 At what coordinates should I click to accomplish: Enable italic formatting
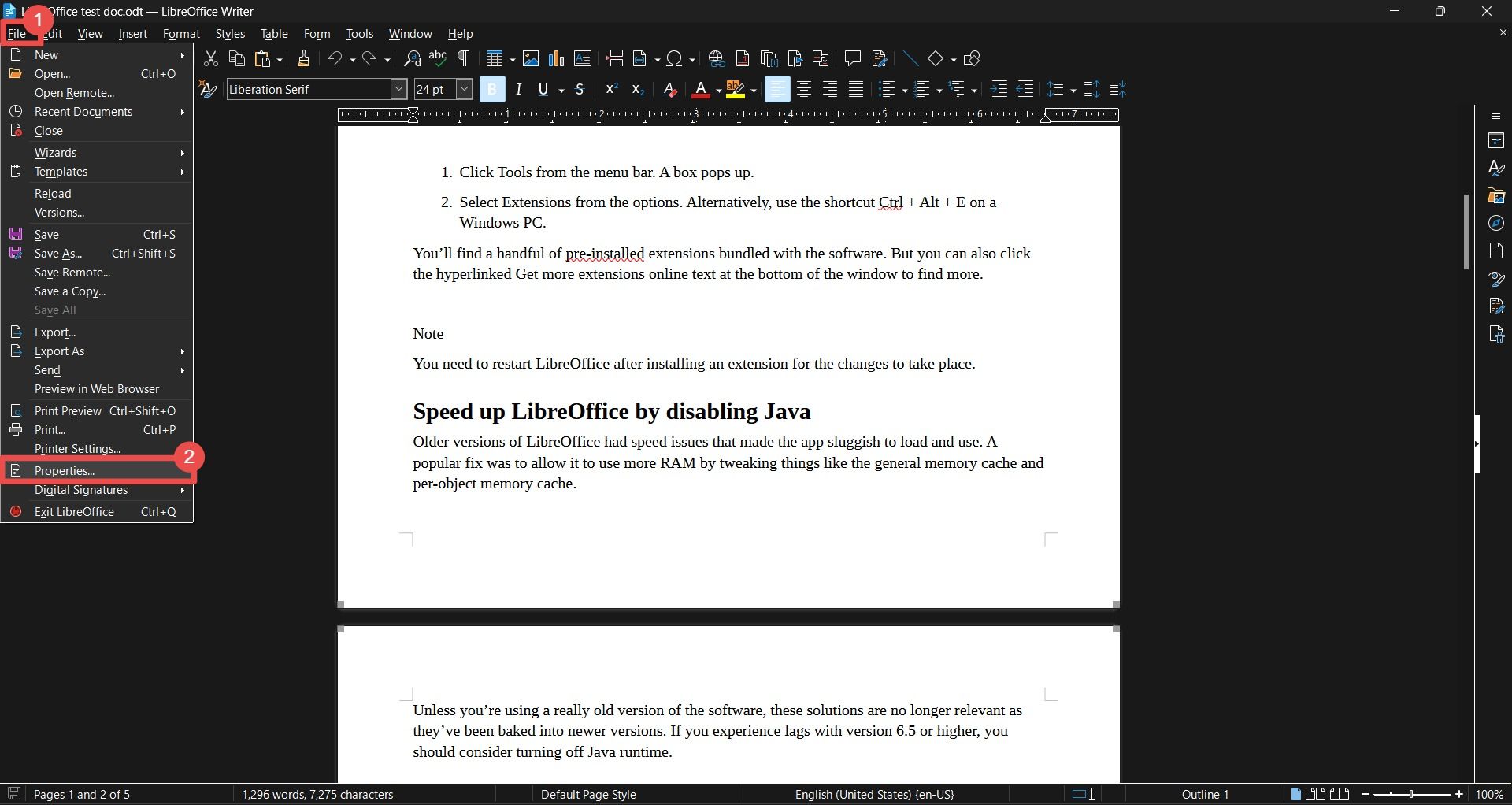(518, 89)
